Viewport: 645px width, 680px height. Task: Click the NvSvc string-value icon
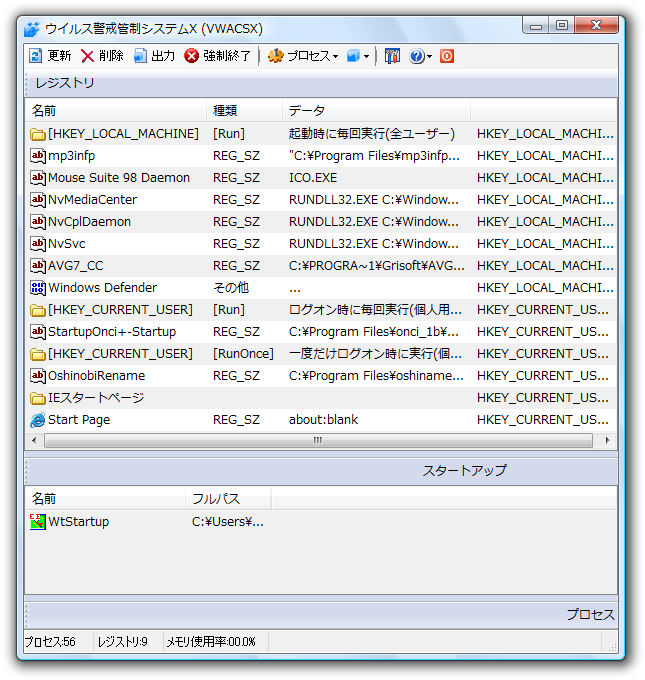(38, 244)
